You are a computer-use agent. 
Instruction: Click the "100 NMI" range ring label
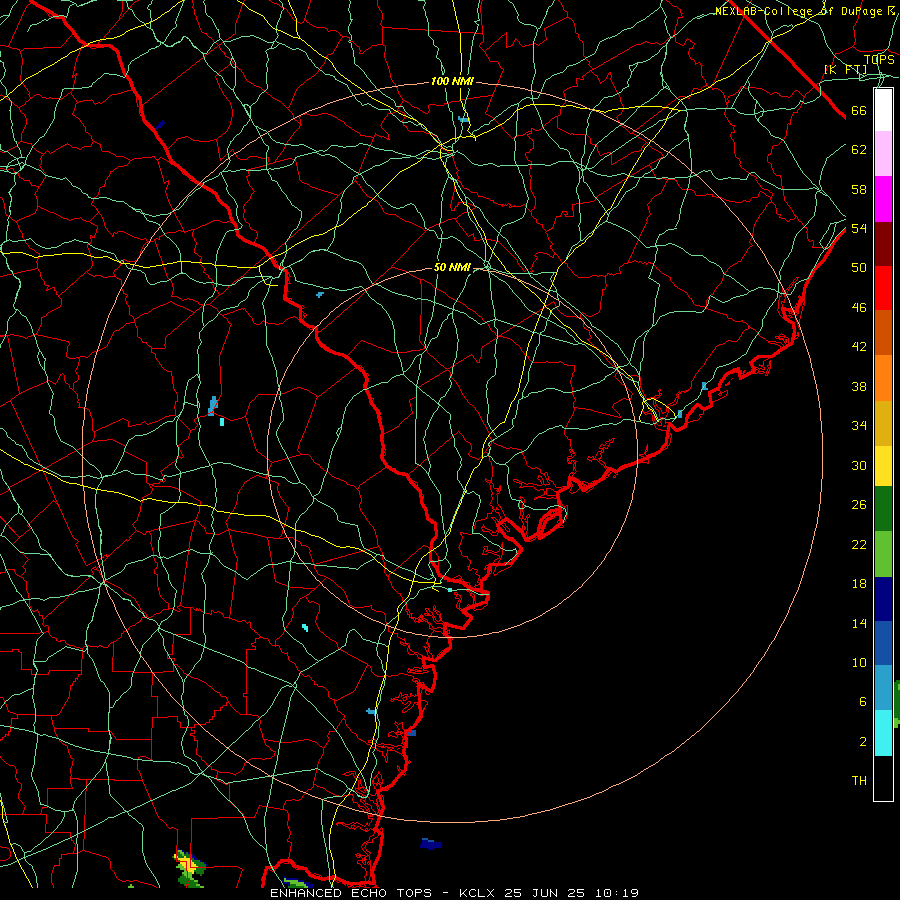tap(452, 82)
